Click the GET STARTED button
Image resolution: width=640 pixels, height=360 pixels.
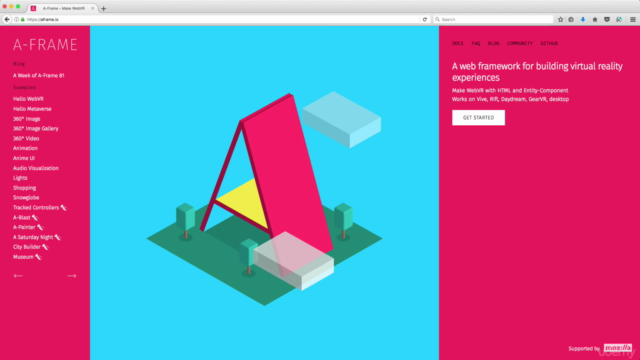click(478, 118)
